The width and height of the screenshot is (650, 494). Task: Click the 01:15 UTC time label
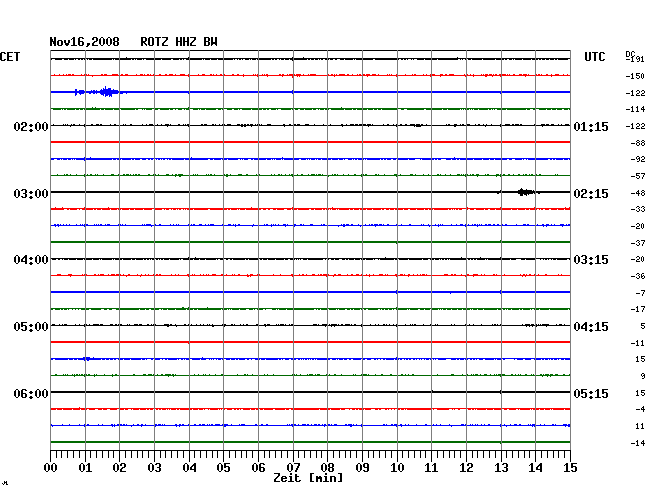591,126
